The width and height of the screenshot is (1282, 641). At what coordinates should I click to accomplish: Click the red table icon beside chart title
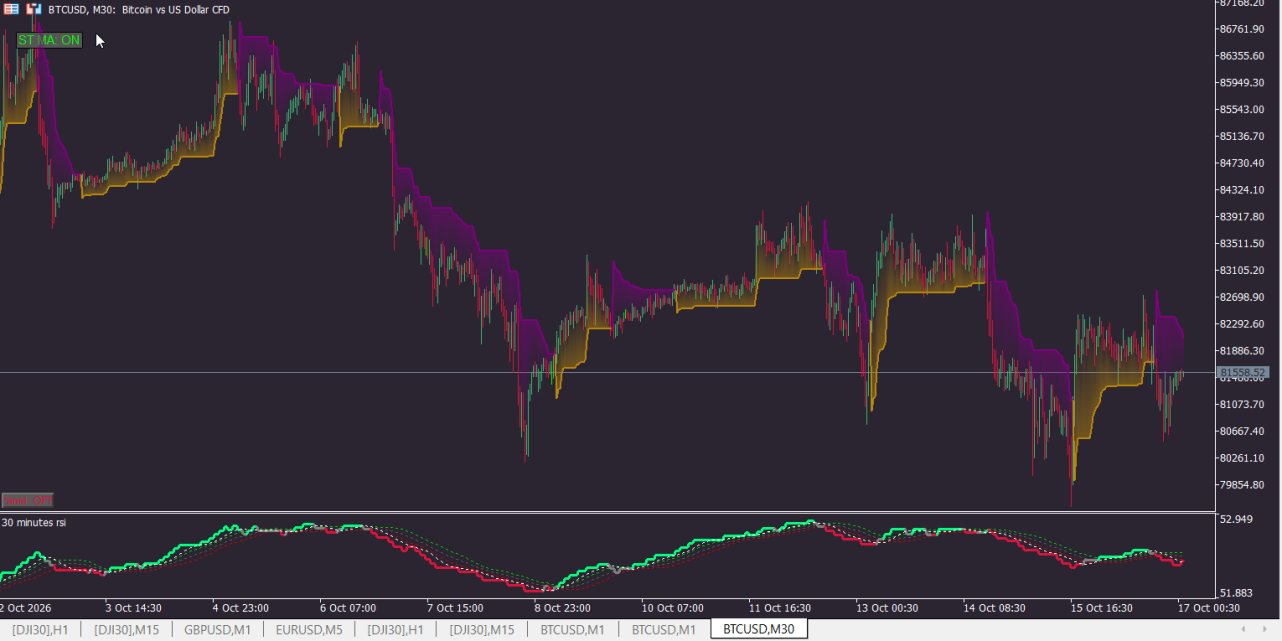tap(12, 9)
